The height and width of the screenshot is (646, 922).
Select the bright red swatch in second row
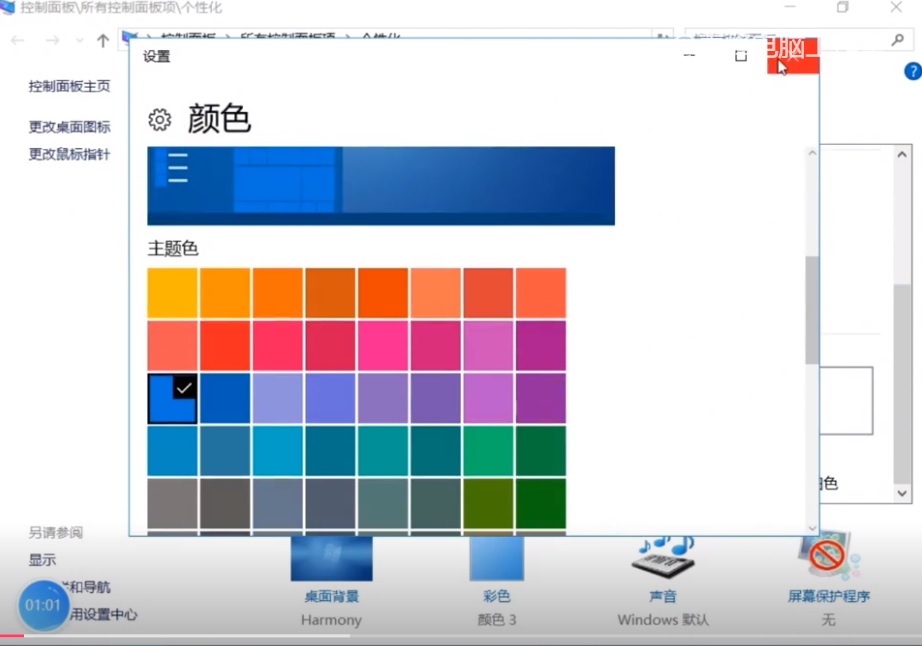pyautogui.click(x=225, y=346)
